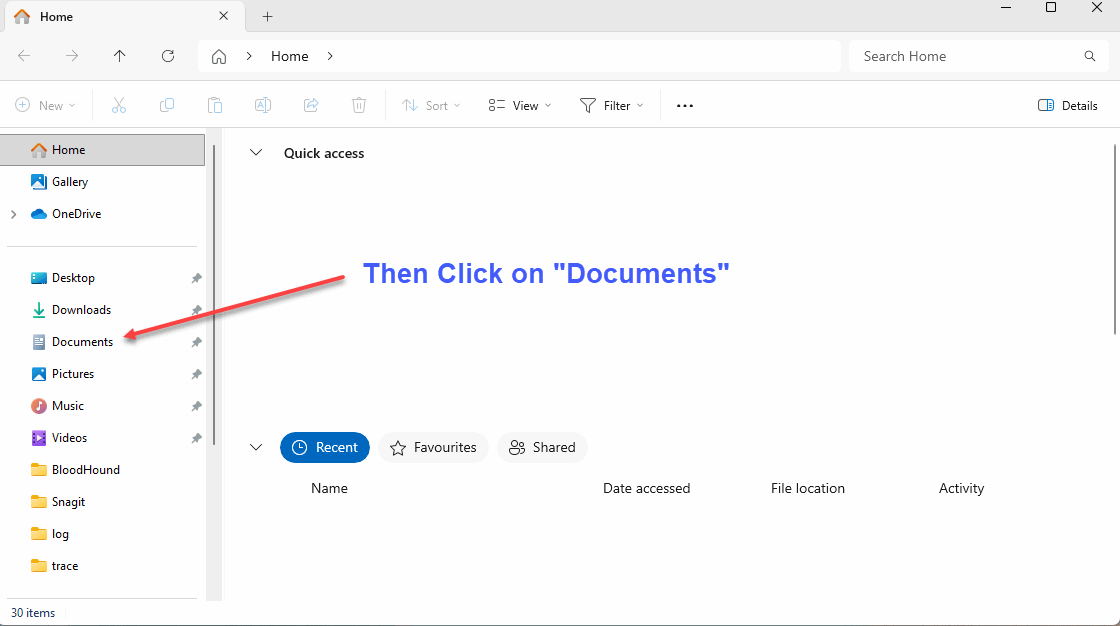Click the Paste clipboard icon
This screenshot has height=626, width=1120.
(215, 105)
